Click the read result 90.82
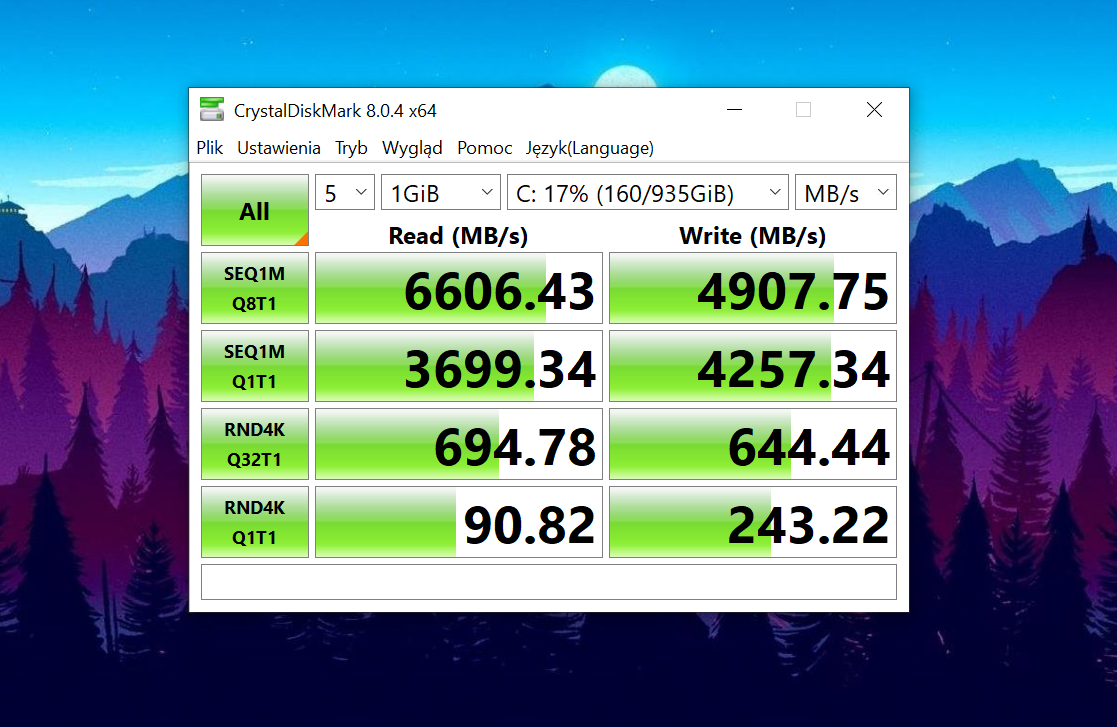 [459, 522]
